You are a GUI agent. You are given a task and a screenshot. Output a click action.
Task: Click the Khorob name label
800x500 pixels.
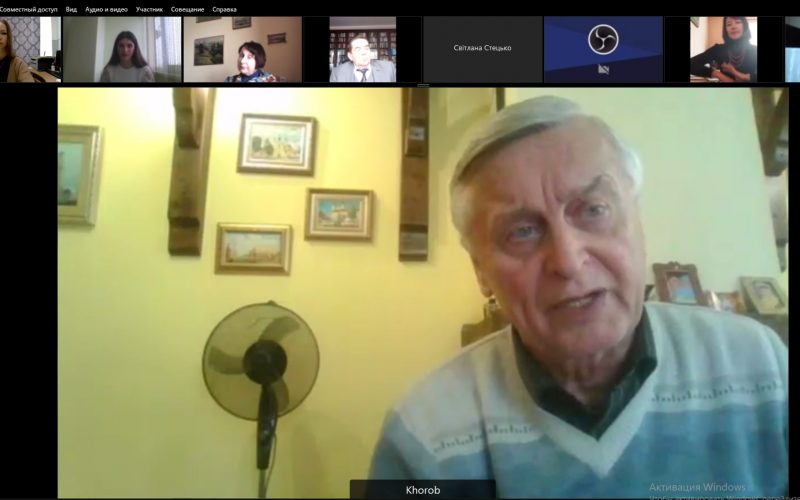[422, 490]
